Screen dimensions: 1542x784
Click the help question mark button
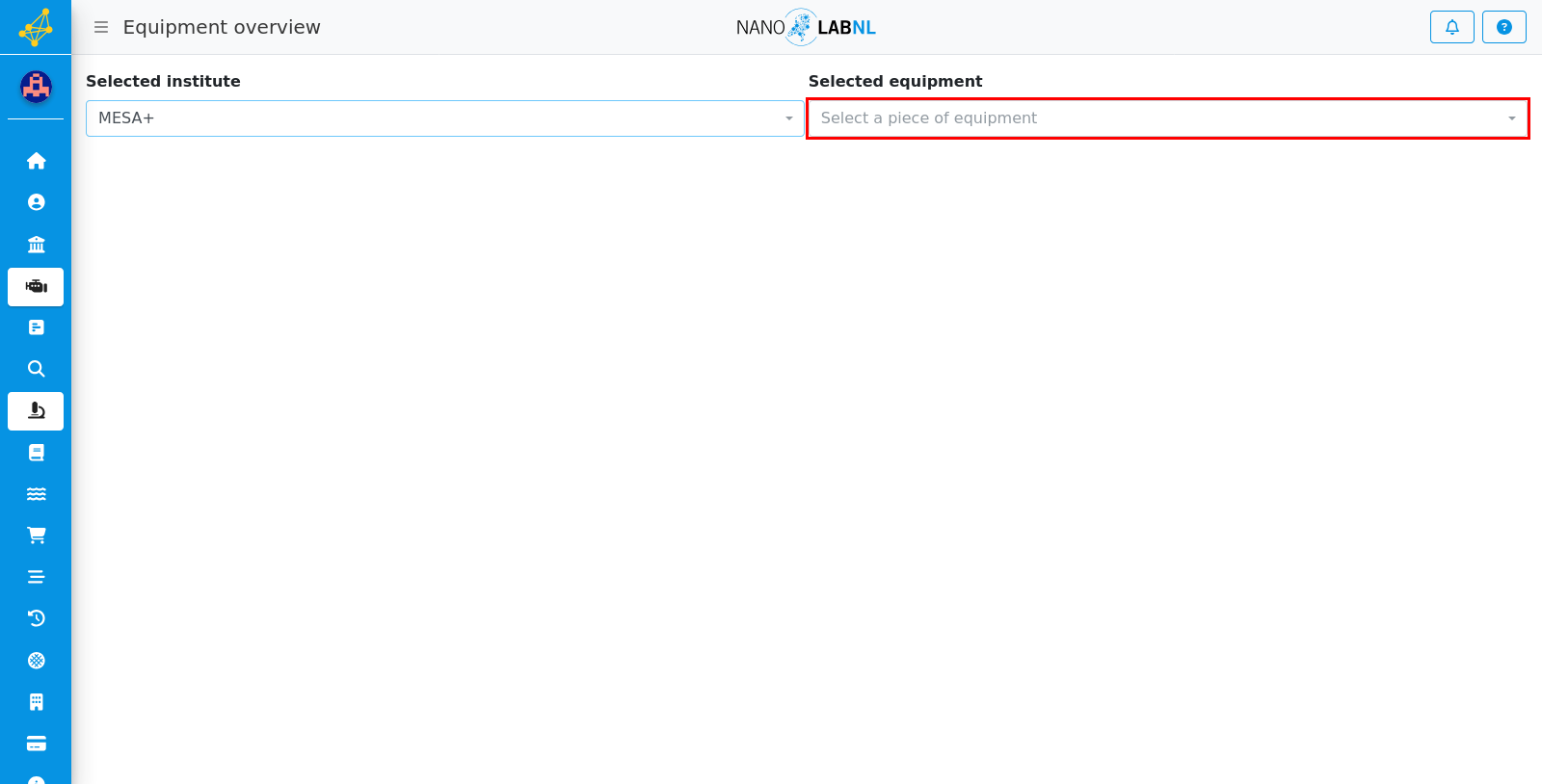coord(1504,27)
